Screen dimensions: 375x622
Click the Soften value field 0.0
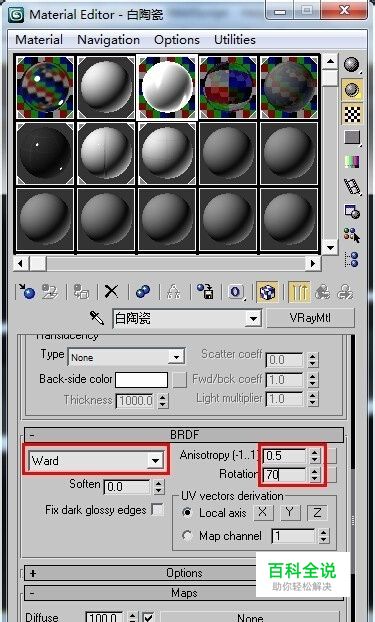[x=127, y=487]
